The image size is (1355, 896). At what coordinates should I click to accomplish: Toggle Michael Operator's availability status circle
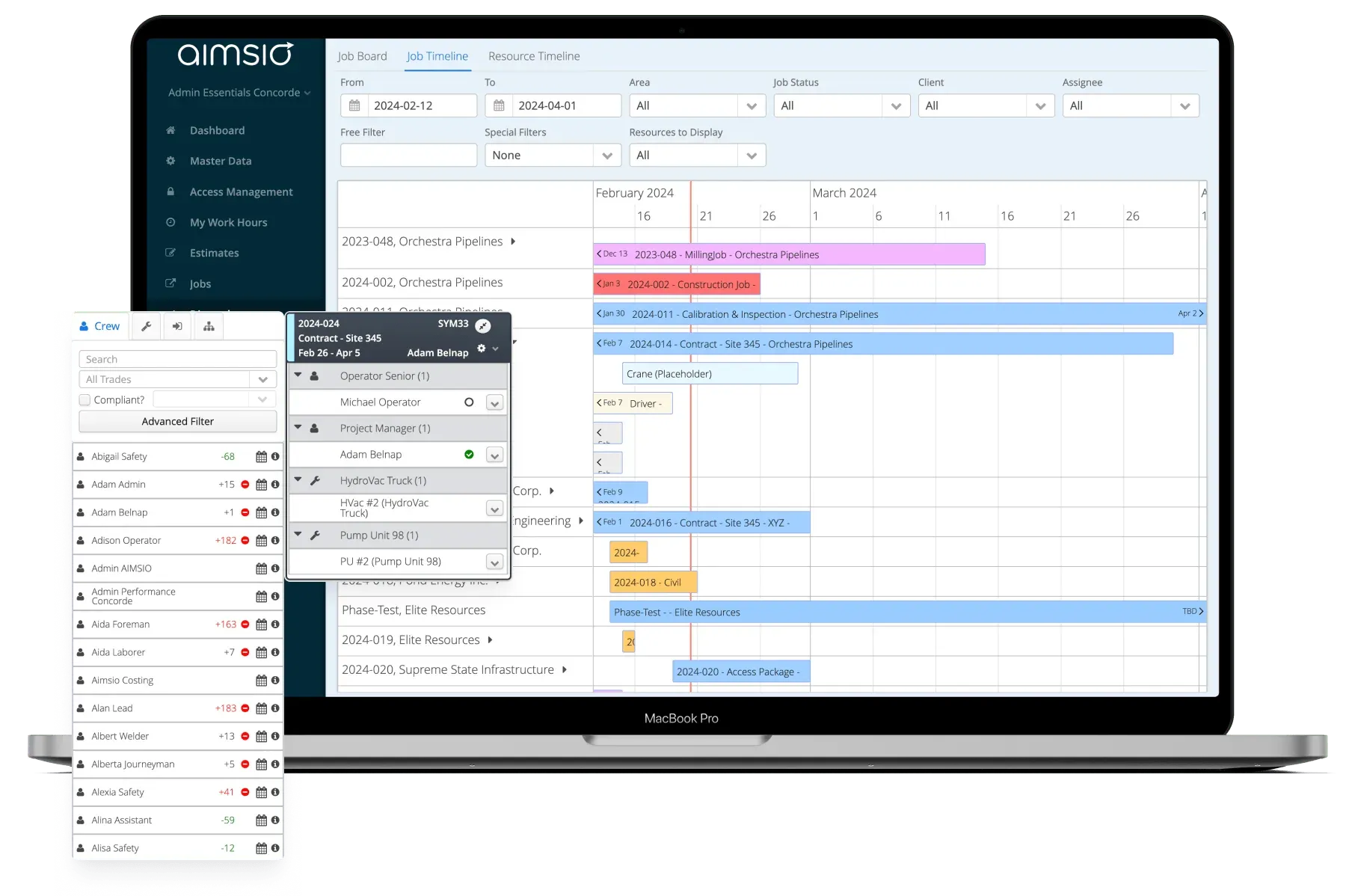tap(469, 402)
